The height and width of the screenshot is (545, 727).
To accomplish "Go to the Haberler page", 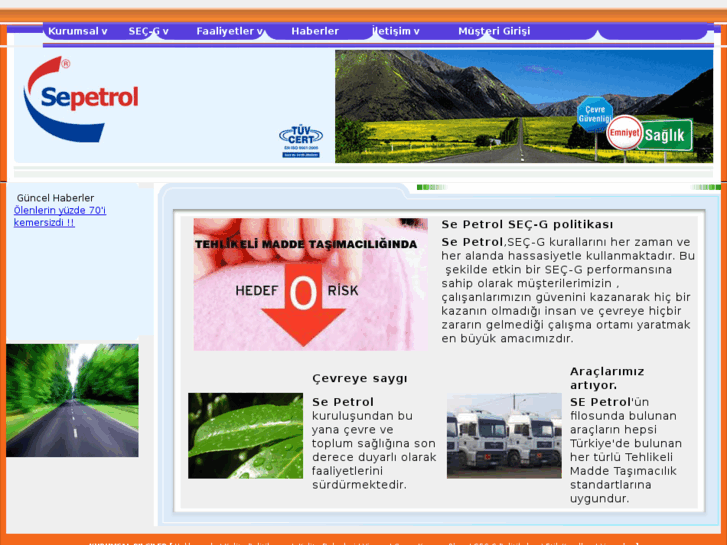I will pyautogui.click(x=315, y=31).
